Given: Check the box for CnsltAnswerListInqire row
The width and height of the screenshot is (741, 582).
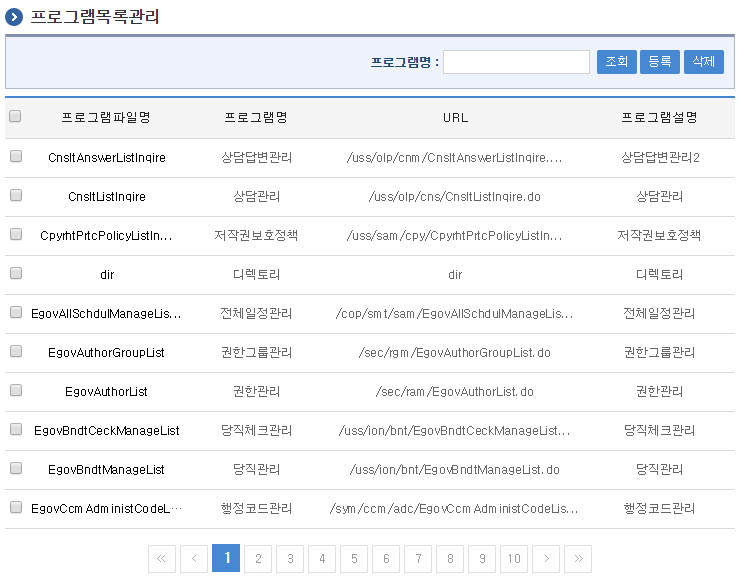Looking at the screenshot, I should tap(15, 157).
